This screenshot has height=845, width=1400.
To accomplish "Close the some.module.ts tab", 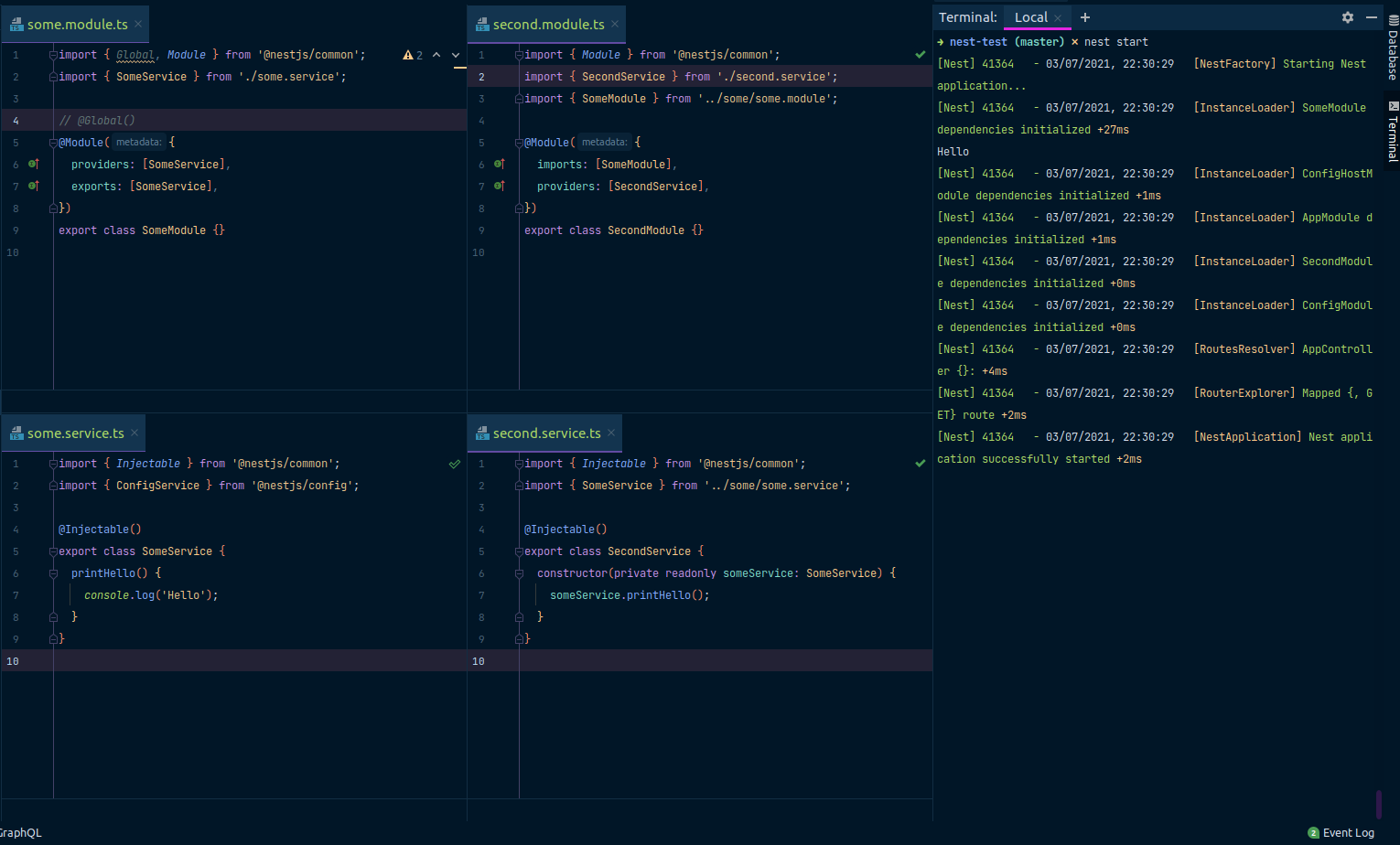I will [138, 24].
